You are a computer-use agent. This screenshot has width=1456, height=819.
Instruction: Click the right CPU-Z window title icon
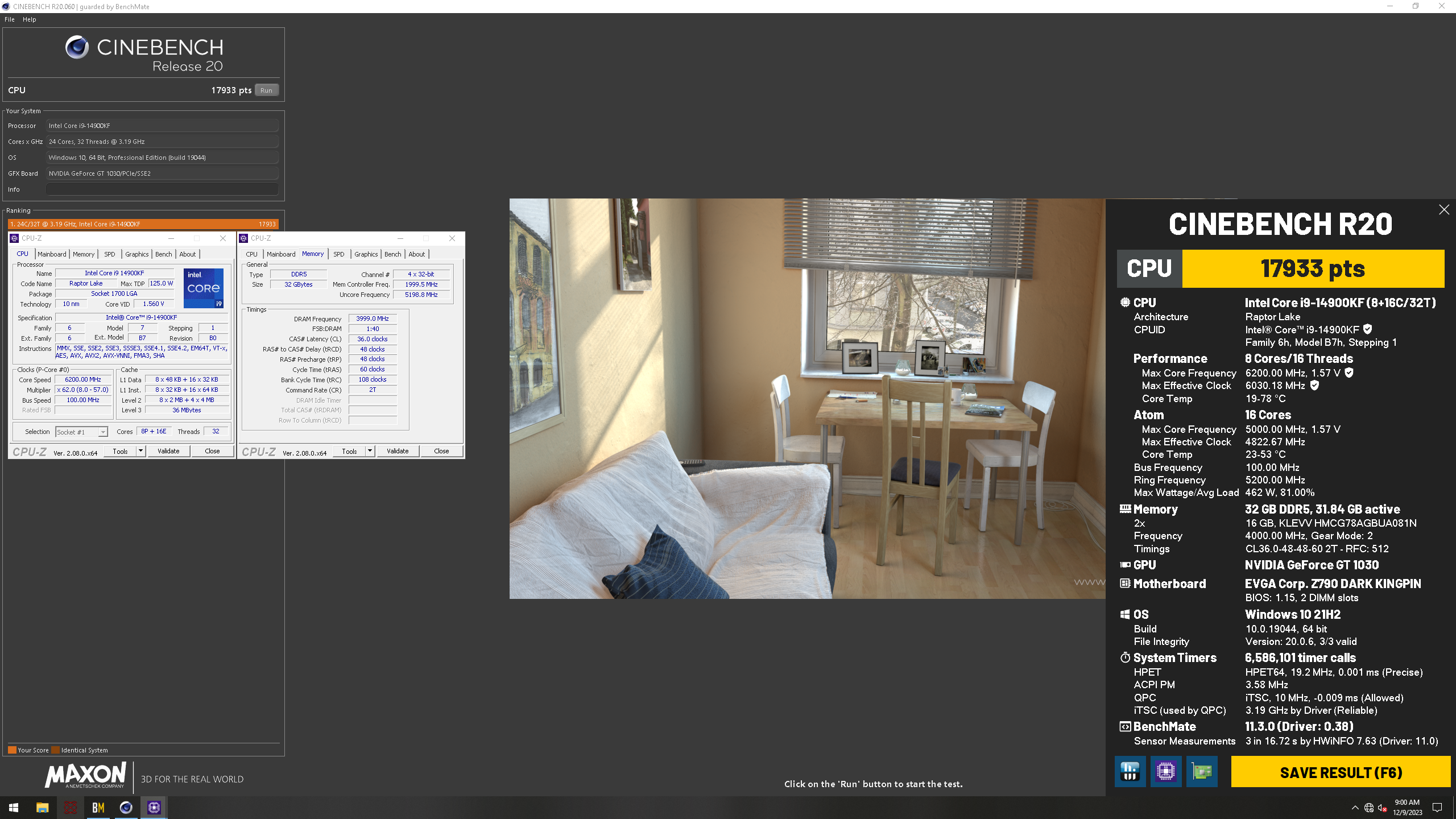pyautogui.click(x=244, y=238)
